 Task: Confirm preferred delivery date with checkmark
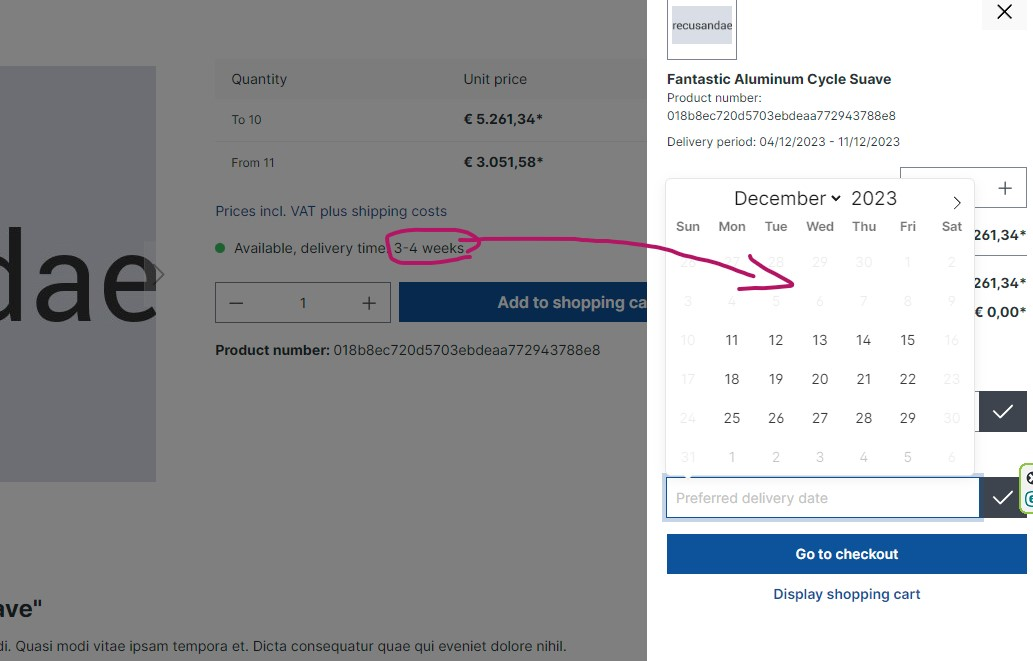(x=1001, y=498)
